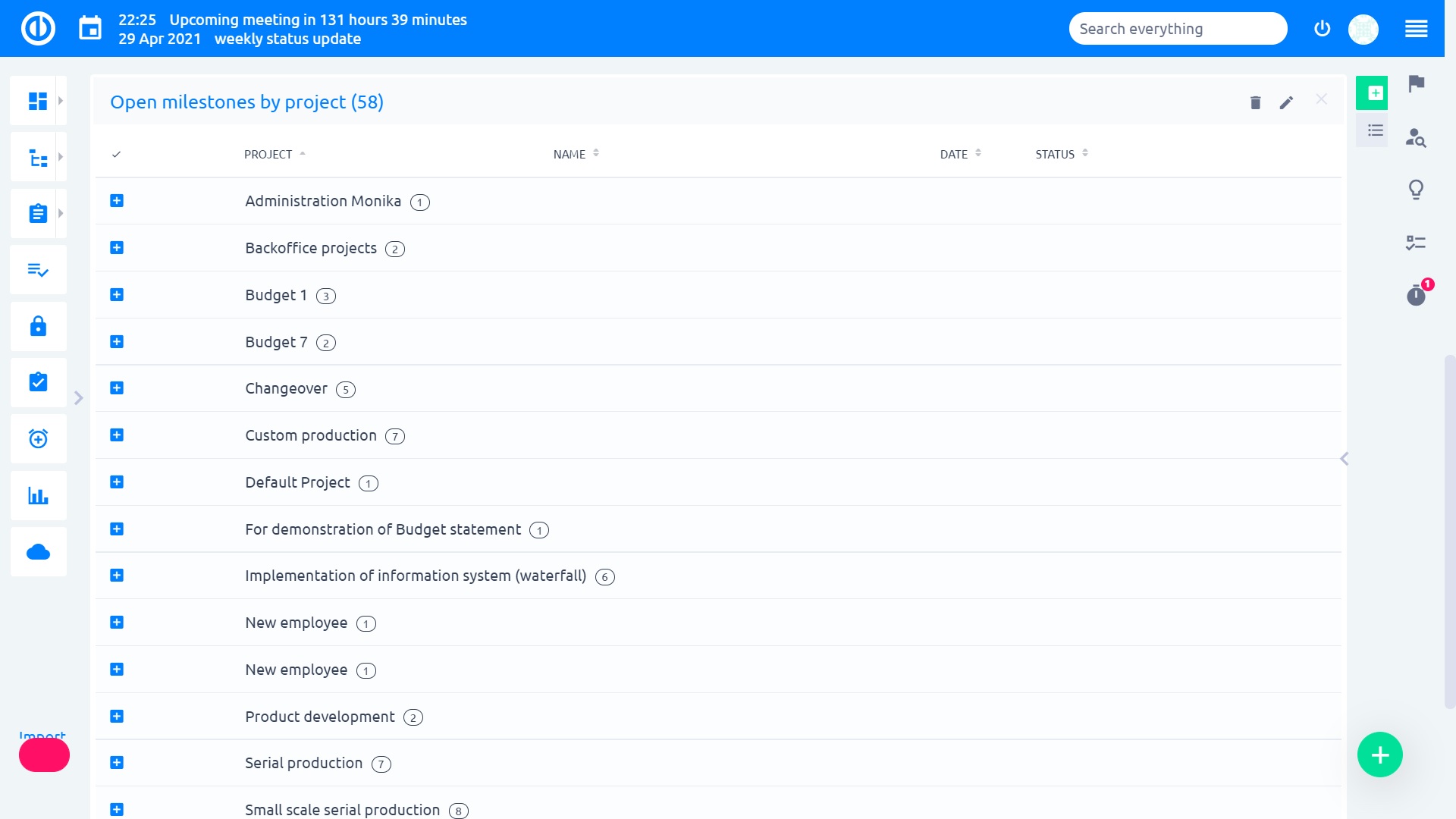The height and width of the screenshot is (819, 1456).
Task: Sort by the STATUS column header
Action: point(1055,155)
